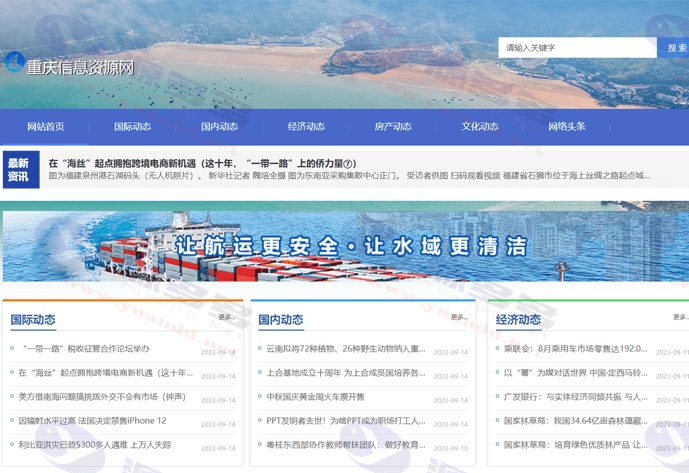Click the bullet icon beside 广发银行 article
The width and height of the screenshot is (689, 473).
pyautogui.click(x=497, y=396)
